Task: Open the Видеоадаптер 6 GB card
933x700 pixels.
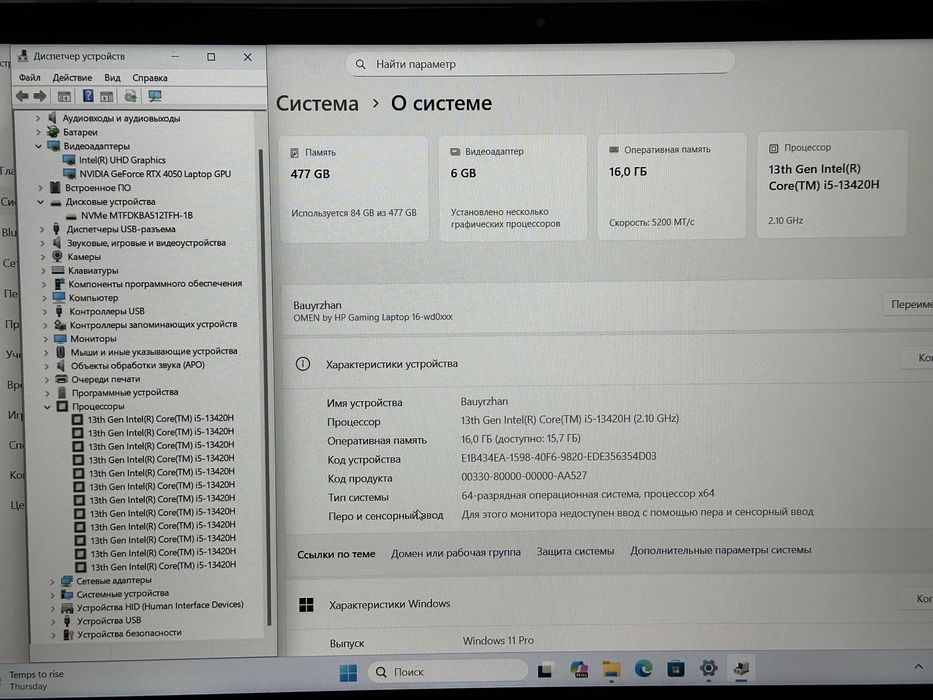Action: tap(513, 188)
